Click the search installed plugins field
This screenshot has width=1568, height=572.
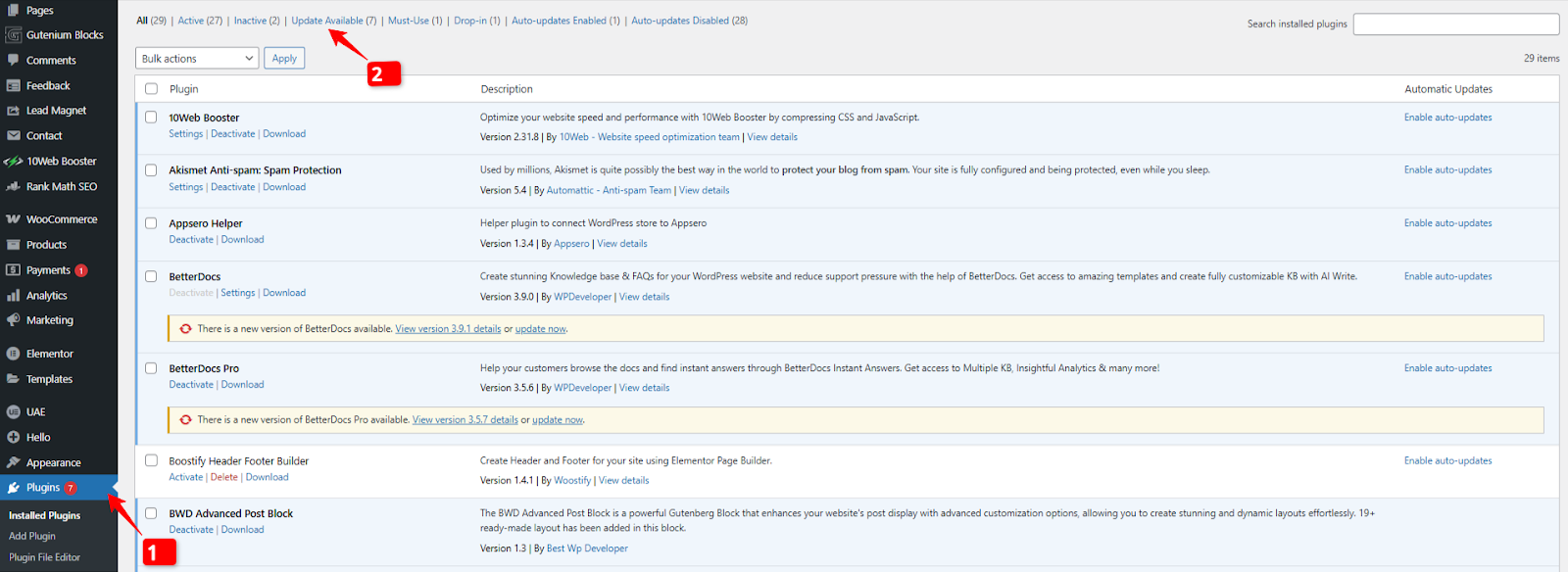(1456, 24)
